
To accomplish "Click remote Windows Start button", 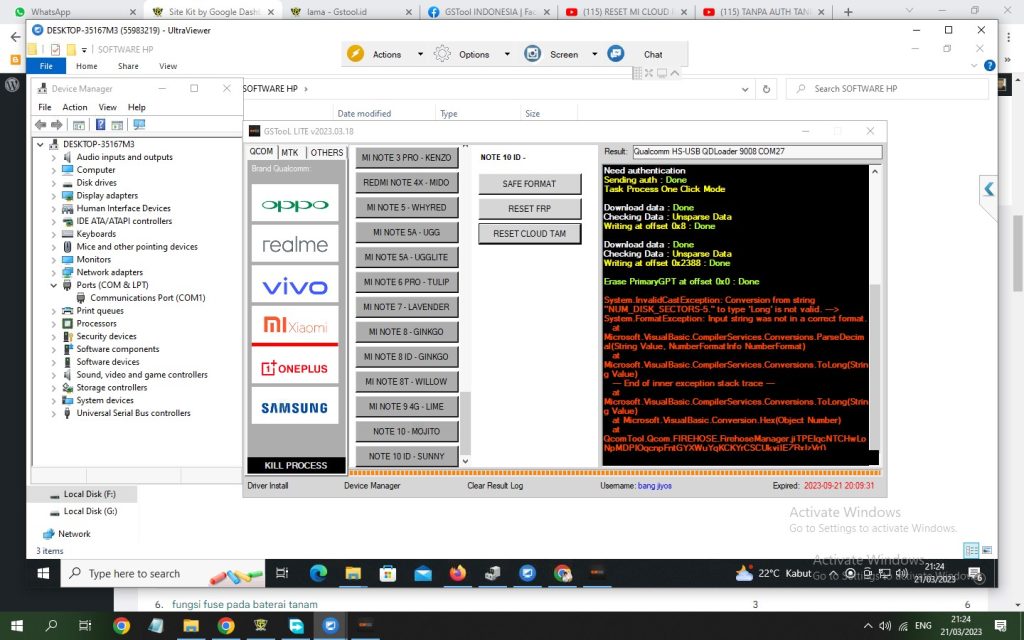I will click(x=43, y=573).
